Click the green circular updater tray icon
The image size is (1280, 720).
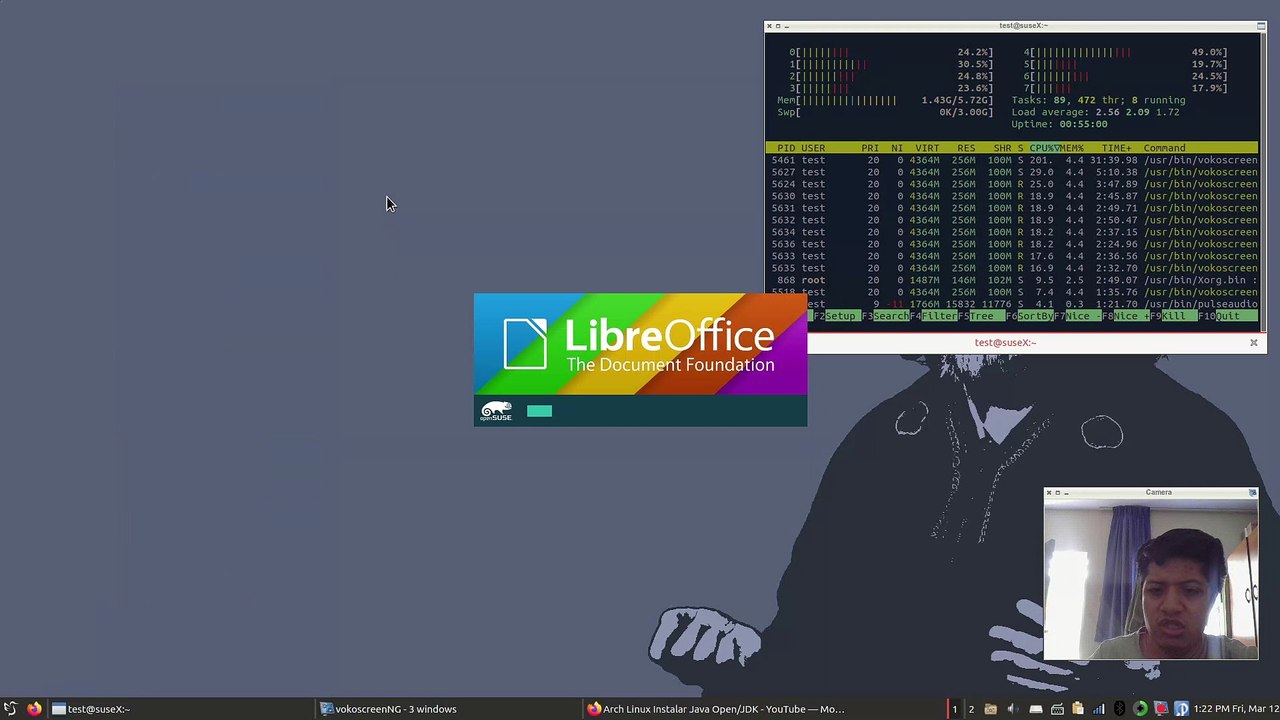tap(1140, 709)
